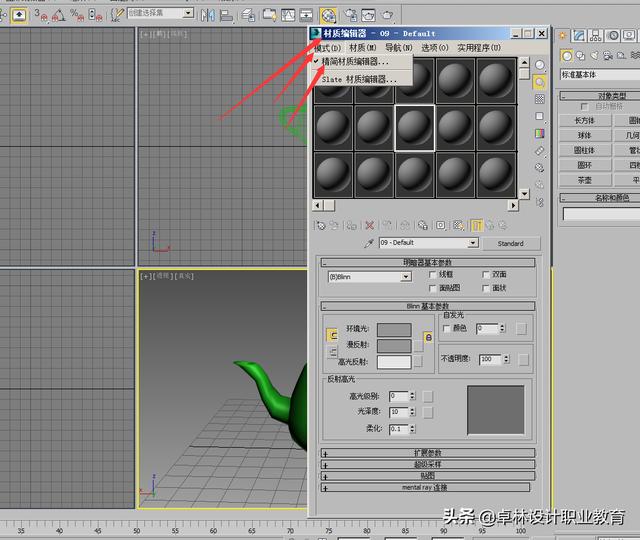
Task: Toggle Show Shaded Material in Viewport icon
Action: click(458, 225)
